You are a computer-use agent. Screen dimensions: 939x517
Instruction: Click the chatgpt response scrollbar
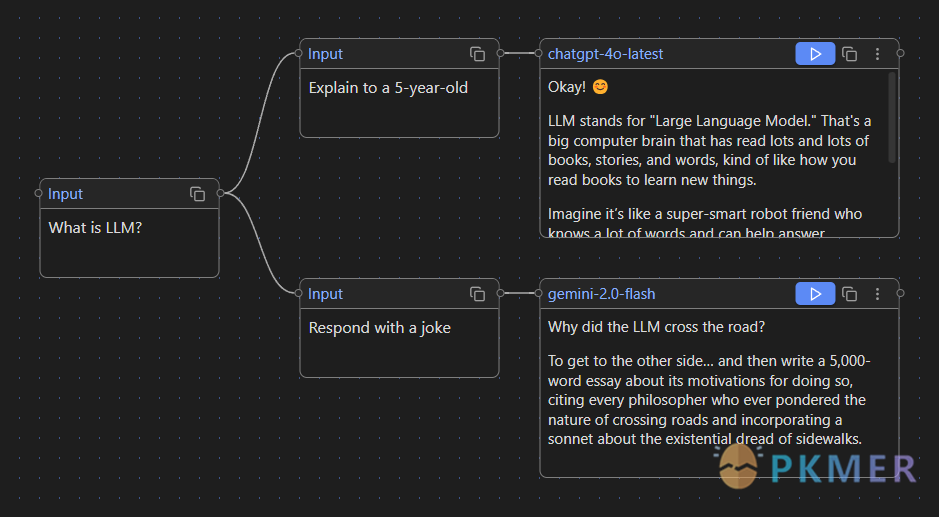tap(892, 120)
